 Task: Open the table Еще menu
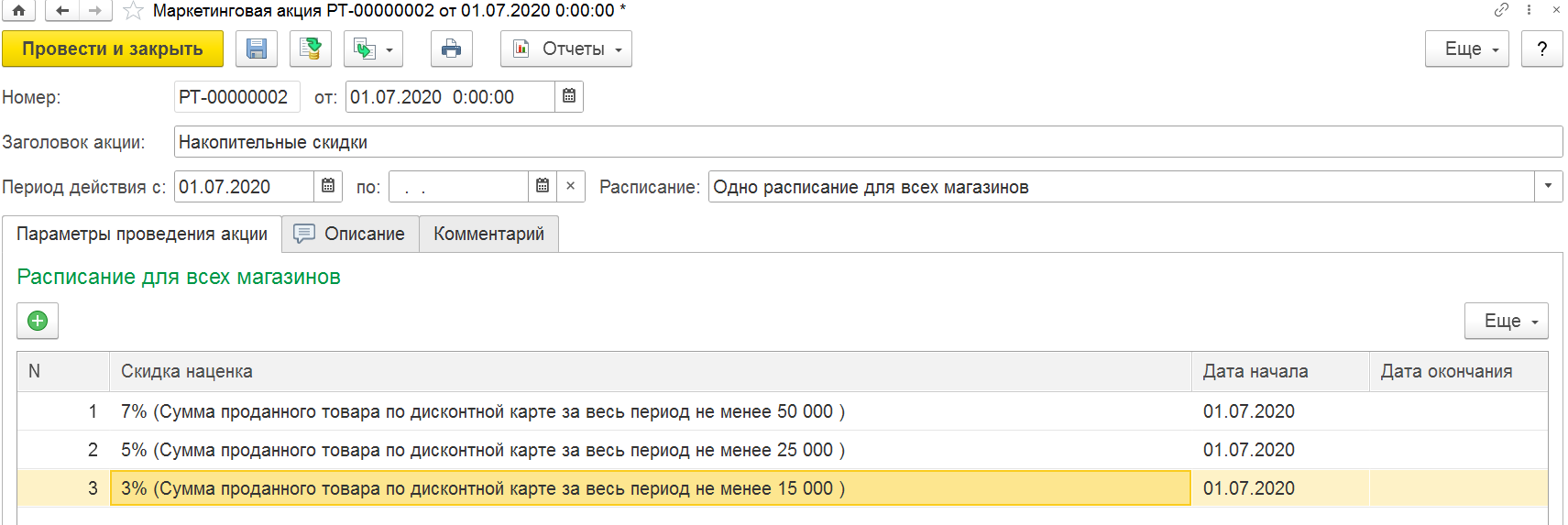point(1507,321)
